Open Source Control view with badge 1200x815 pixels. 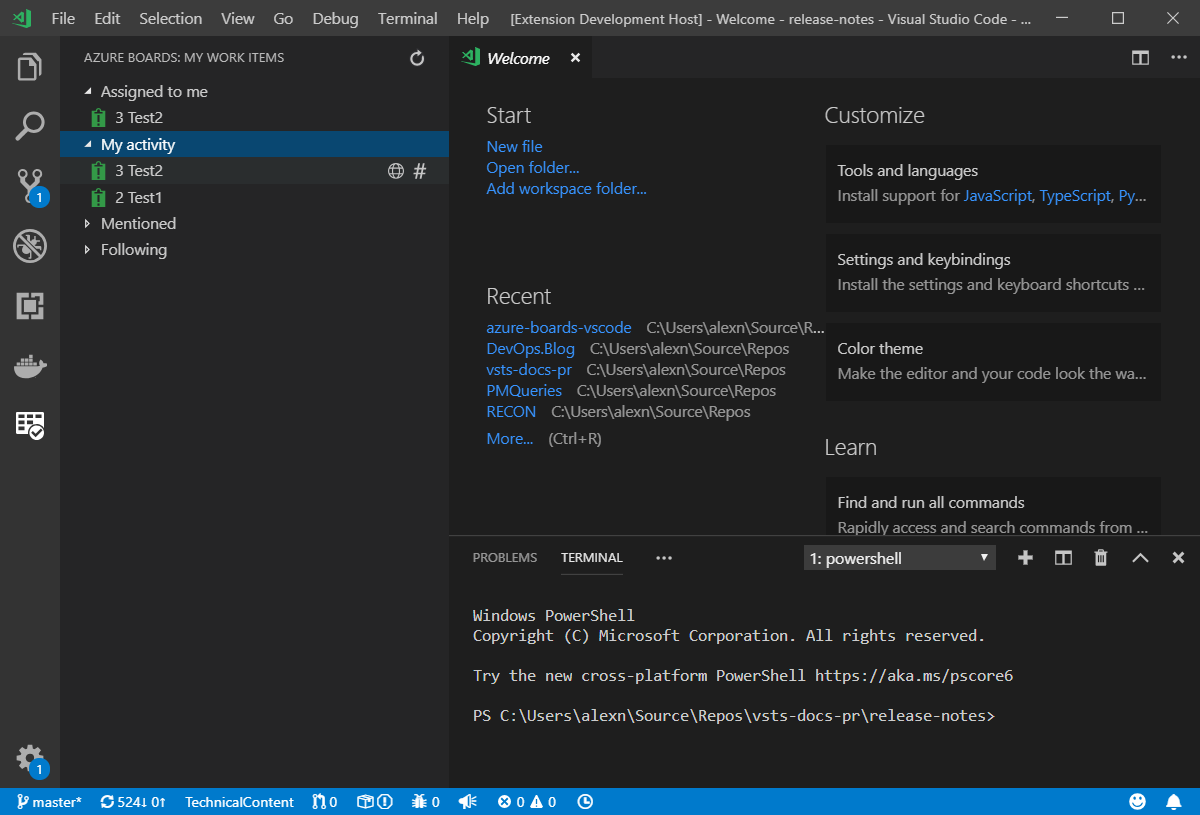30,186
